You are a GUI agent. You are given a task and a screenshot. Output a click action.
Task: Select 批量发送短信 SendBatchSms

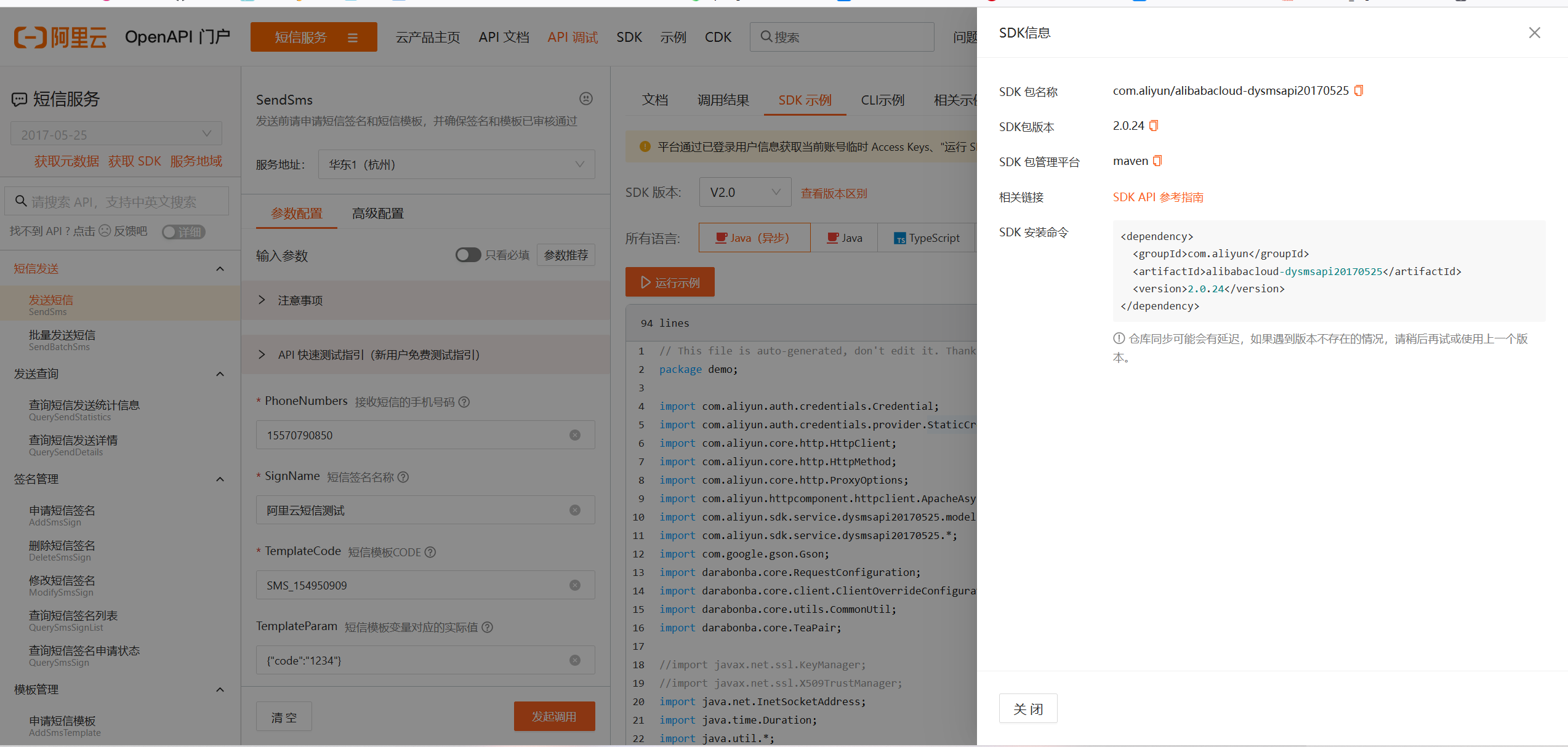click(x=120, y=340)
